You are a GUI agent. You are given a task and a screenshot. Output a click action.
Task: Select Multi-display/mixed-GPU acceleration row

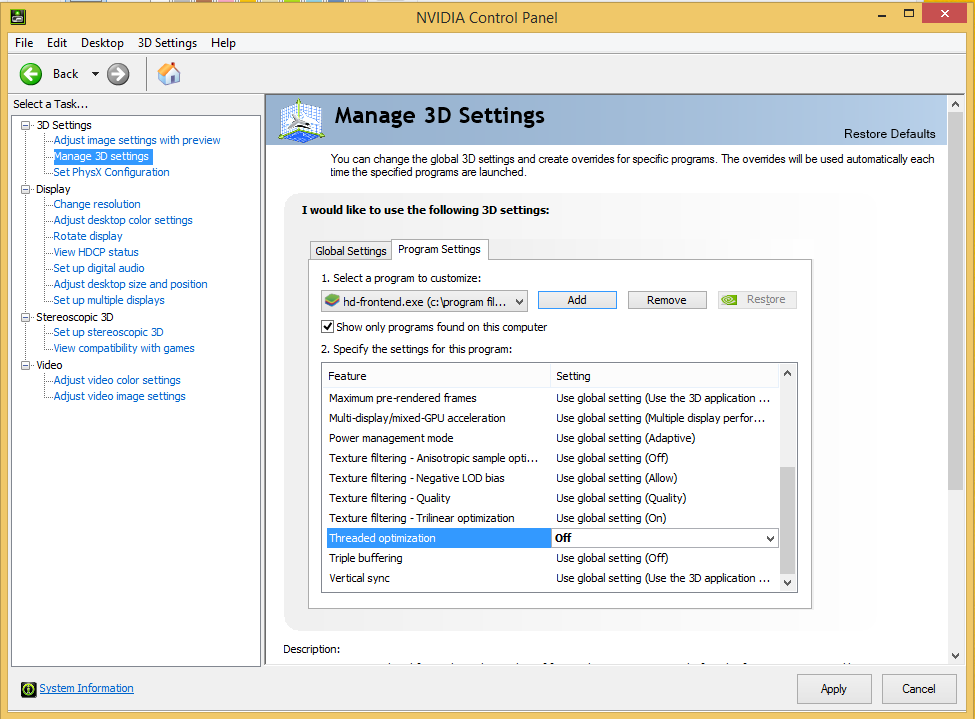552,418
